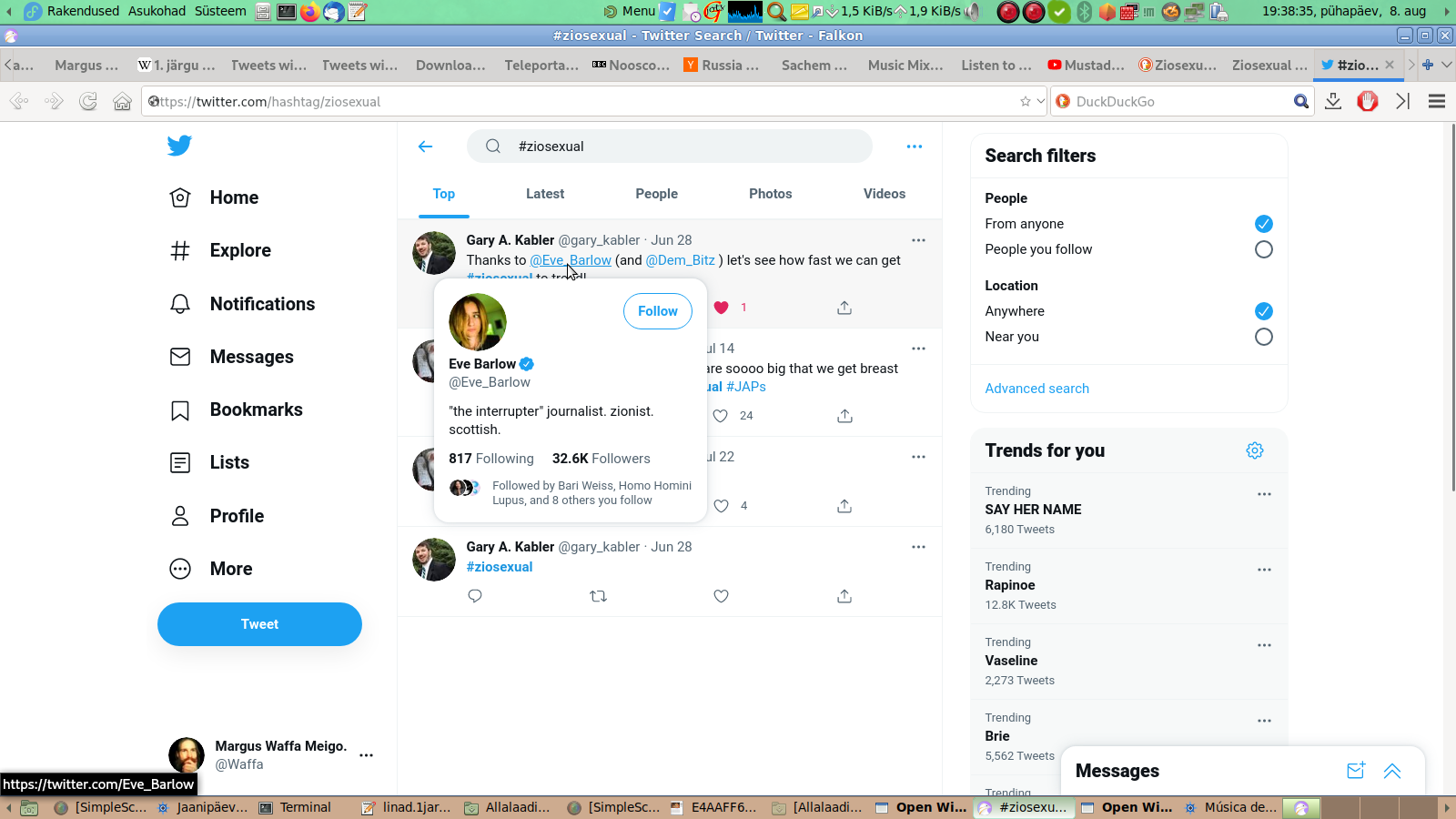The height and width of the screenshot is (819, 1456).
Task: Open Home from the sidebar
Action: 214,197
